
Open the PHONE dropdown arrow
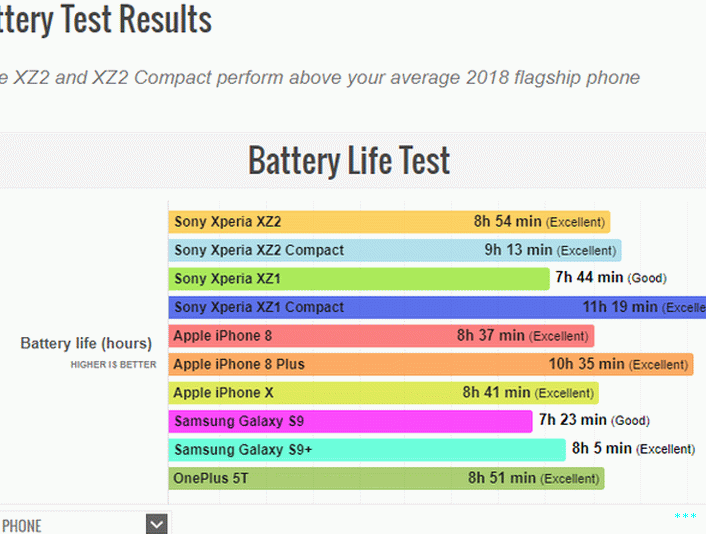click(157, 524)
